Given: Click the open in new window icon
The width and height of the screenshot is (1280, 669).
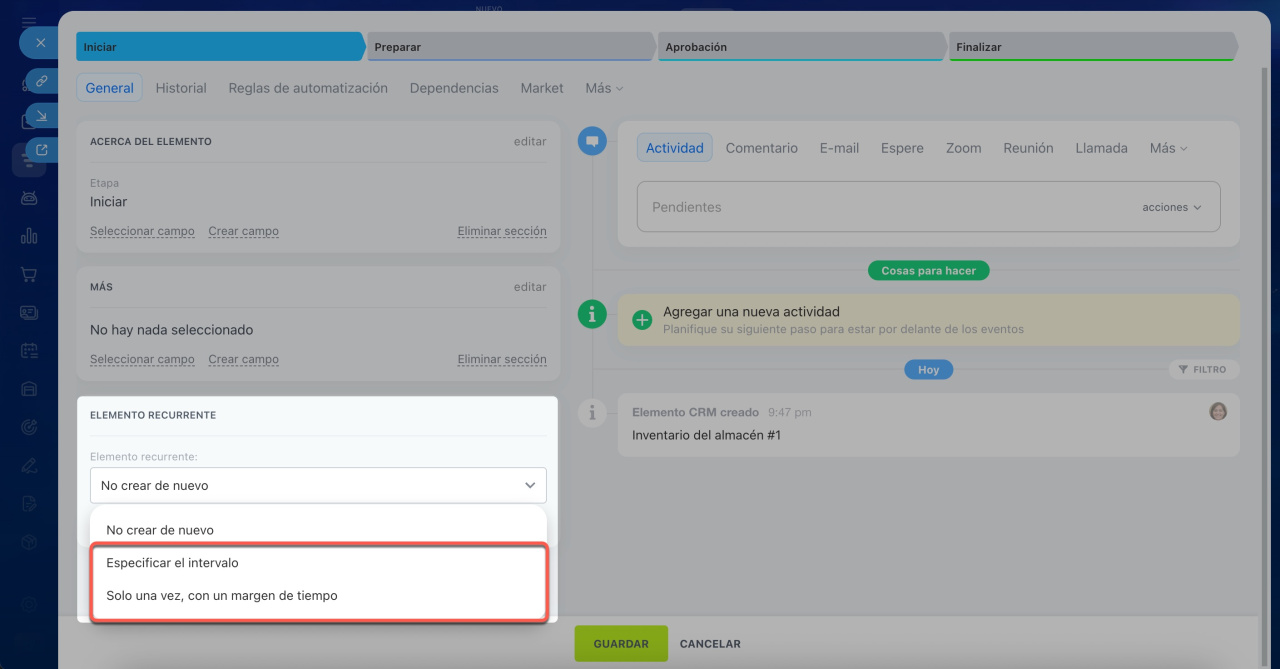Looking at the screenshot, I should tap(41, 150).
